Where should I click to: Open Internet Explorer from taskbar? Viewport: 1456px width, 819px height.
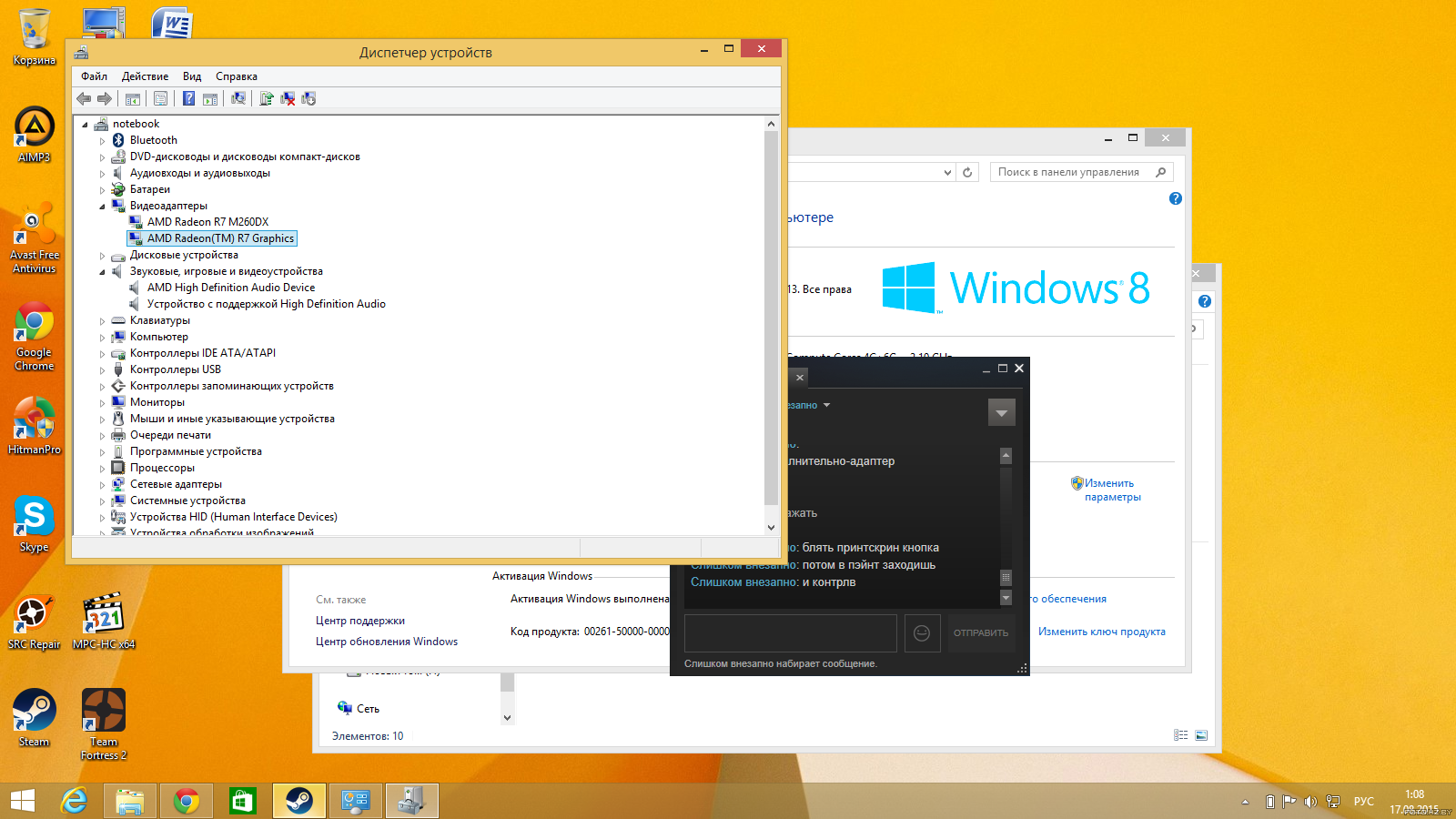pos(74,801)
